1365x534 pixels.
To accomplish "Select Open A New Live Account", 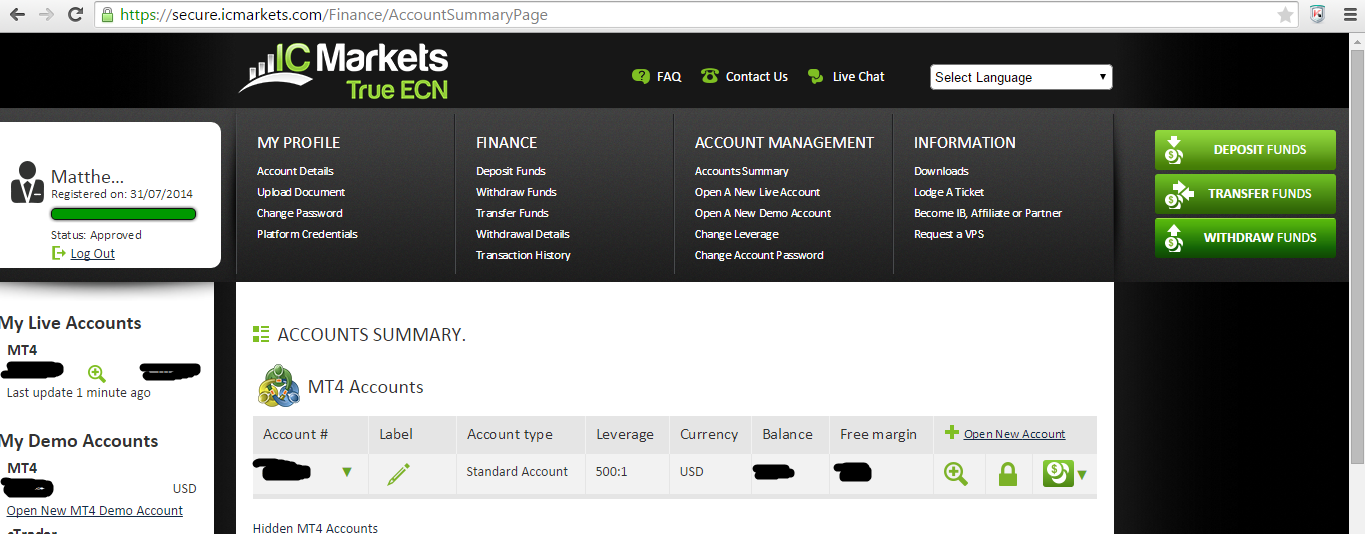I will [757, 192].
